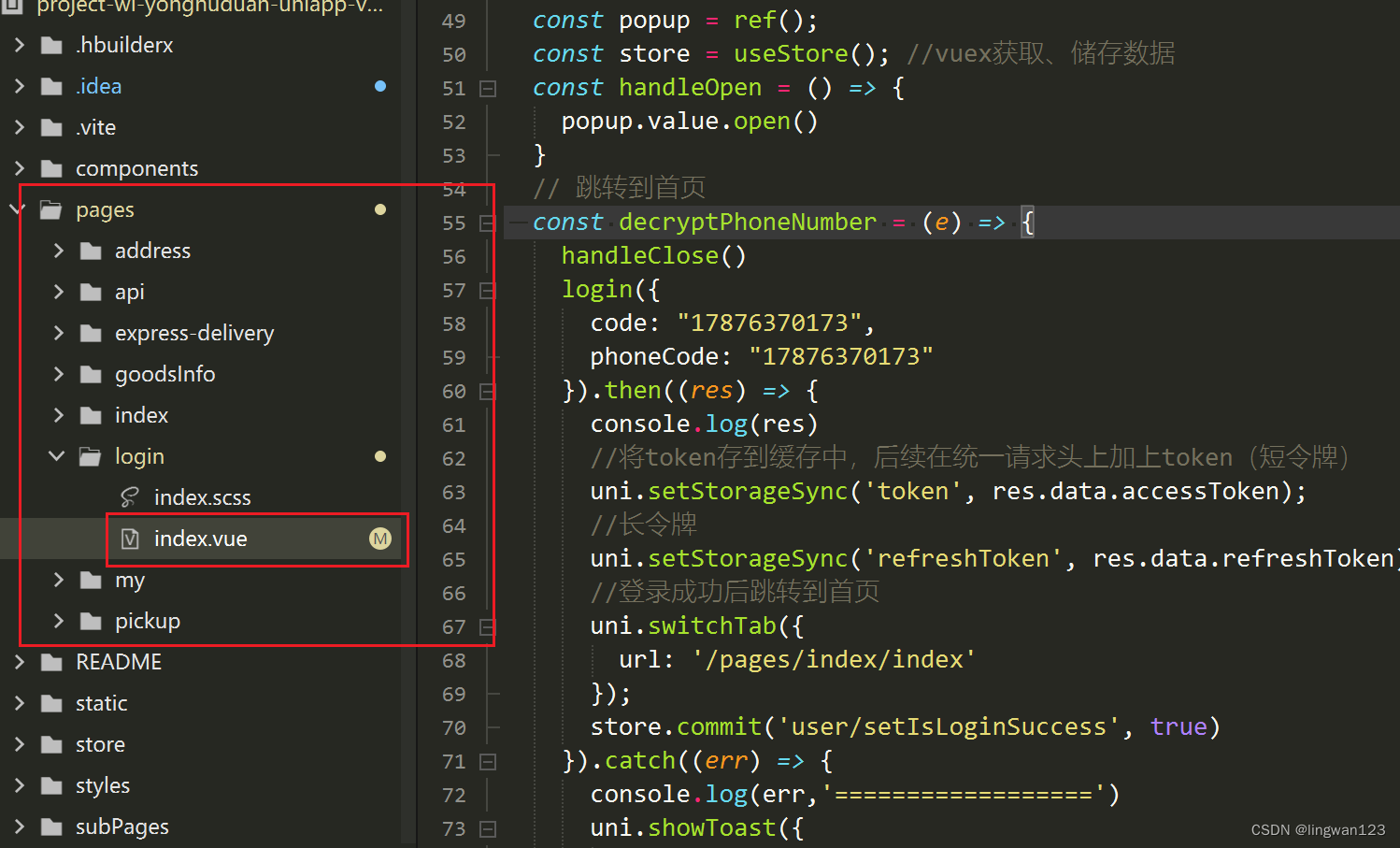The width and height of the screenshot is (1400, 848).
Task: Click the decryptPhoneNumber identifier on line 55
Action: [748, 222]
